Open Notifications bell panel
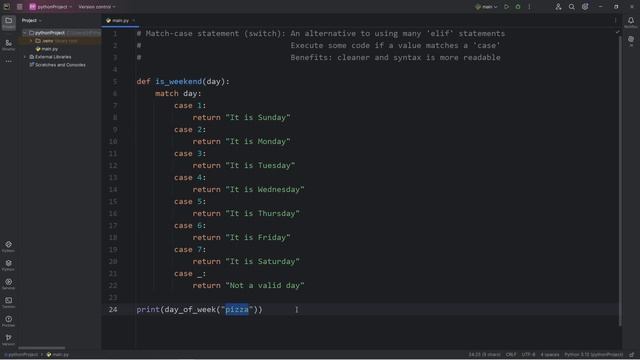The height and width of the screenshot is (360, 640). (631, 22)
